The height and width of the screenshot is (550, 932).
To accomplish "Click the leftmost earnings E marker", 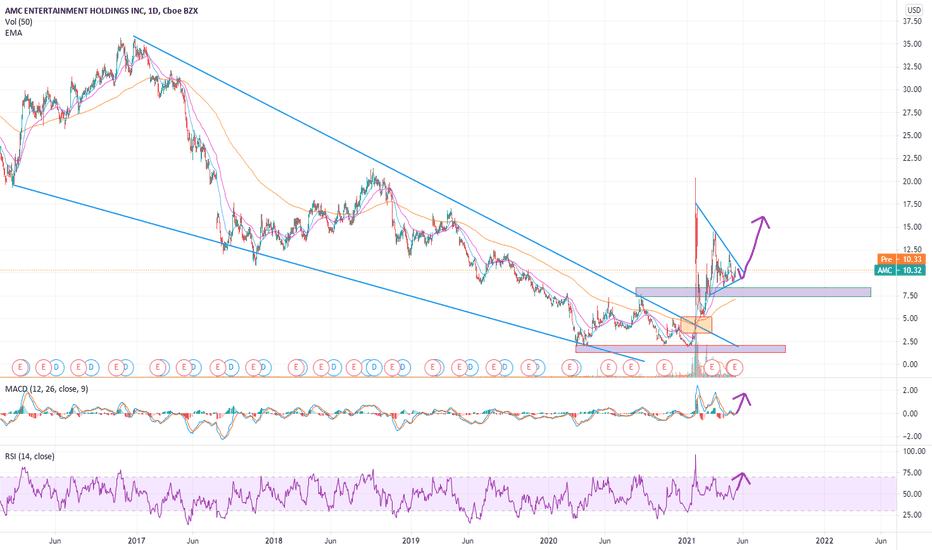I will pyautogui.click(x=20, y=367).
